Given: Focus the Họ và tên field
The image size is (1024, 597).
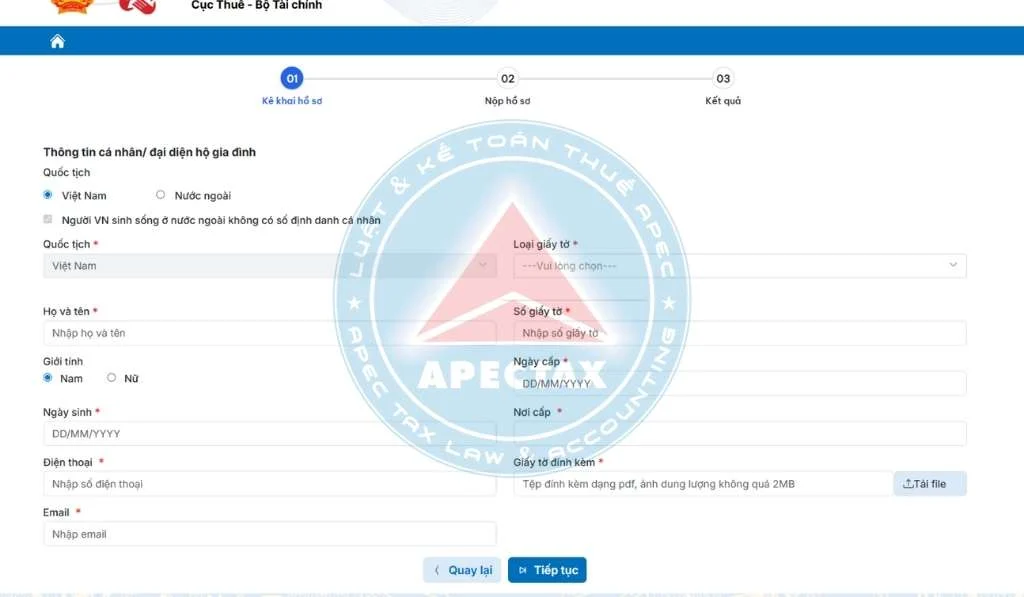Looking at the screenshot, I should tap(270, 333).
